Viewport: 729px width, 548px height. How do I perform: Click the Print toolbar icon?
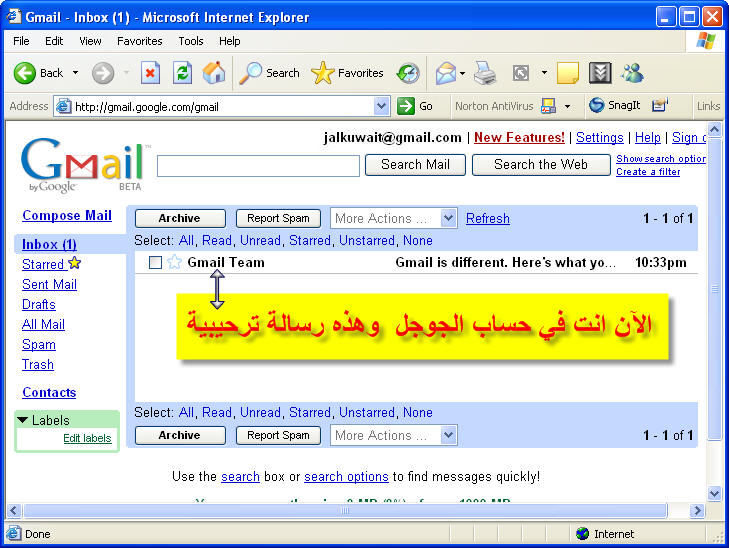pos(484,73)
